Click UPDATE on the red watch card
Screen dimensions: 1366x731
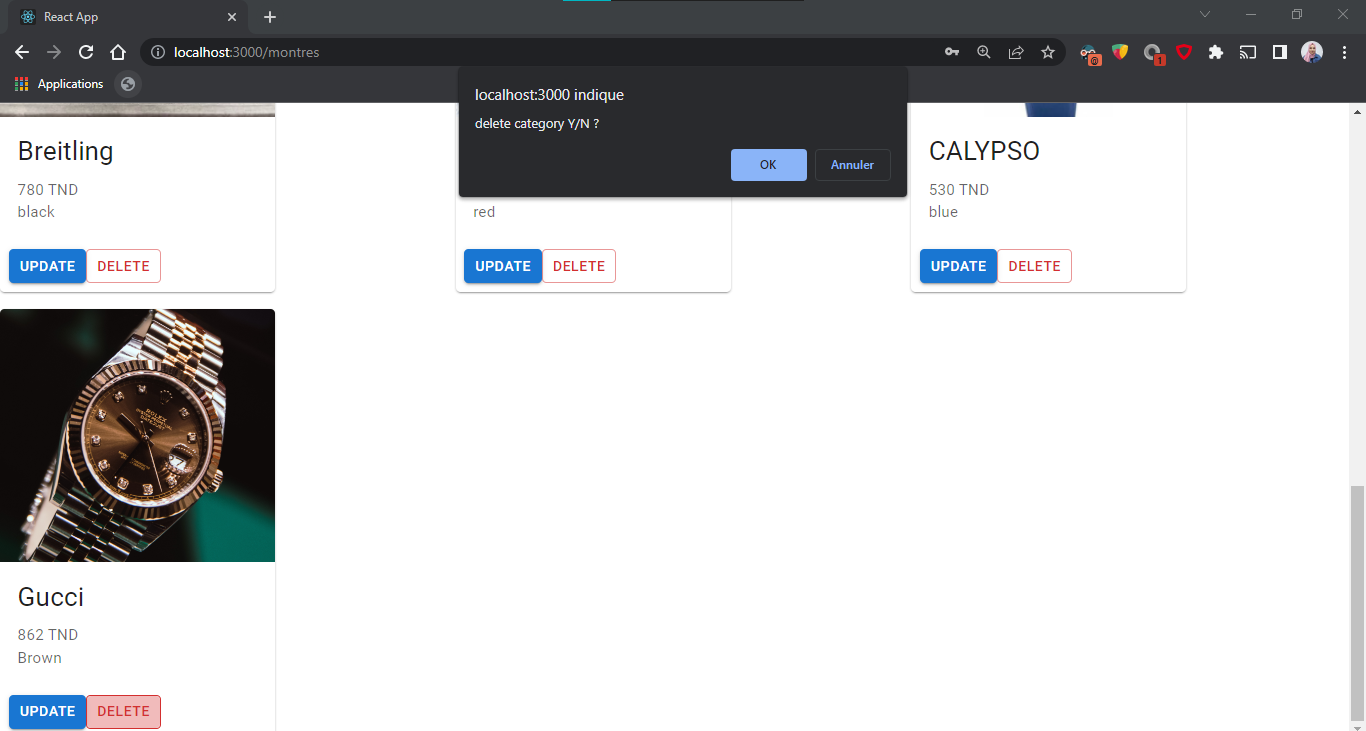click(x=503, y=266)
